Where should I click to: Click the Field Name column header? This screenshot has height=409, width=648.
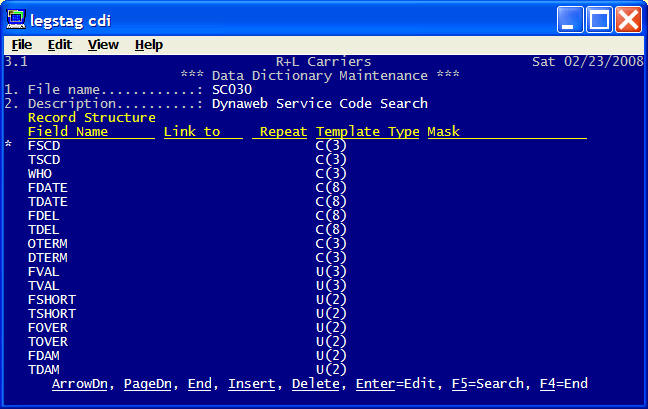coord(68,132)
